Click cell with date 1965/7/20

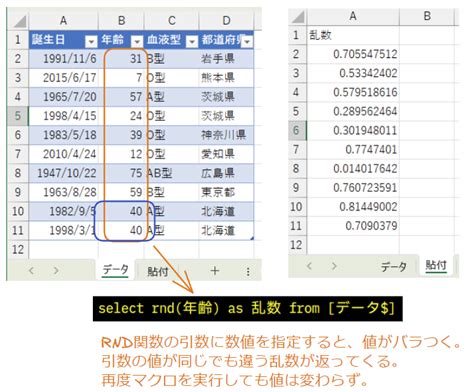pyautogui.click(x=63, y=97)
